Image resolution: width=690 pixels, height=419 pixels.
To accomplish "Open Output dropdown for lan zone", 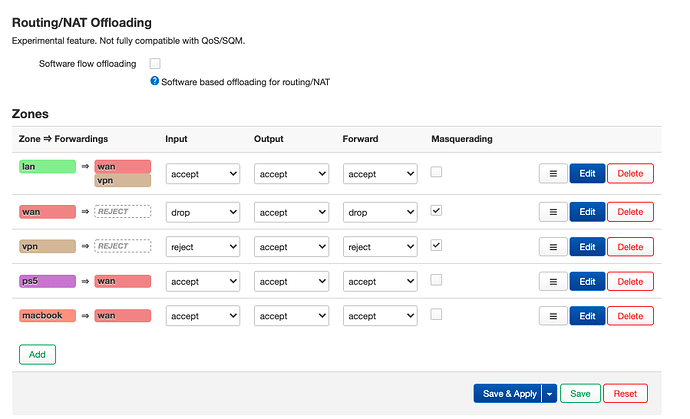I will 291,174.
